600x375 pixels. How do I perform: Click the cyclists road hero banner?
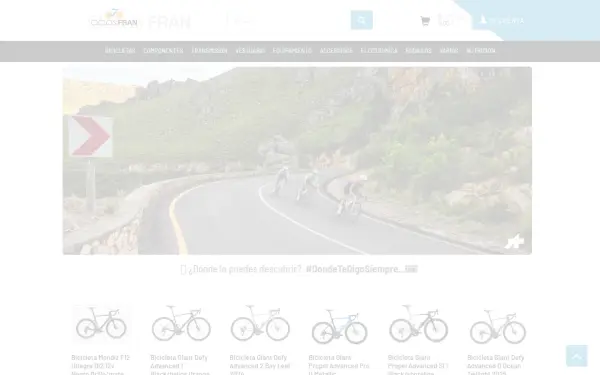tap(297, 161)
